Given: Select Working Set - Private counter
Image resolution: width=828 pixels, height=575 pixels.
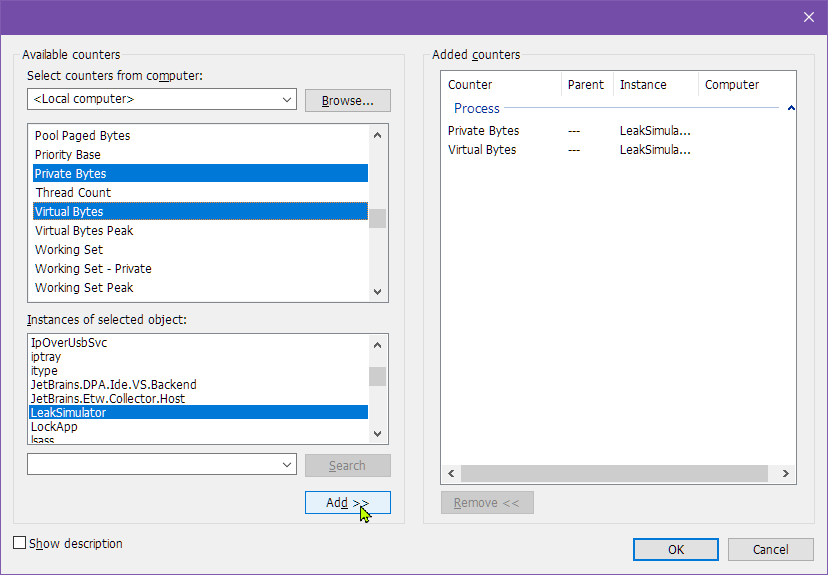Looking at the screenshot, I should click(x=93, y=268).
